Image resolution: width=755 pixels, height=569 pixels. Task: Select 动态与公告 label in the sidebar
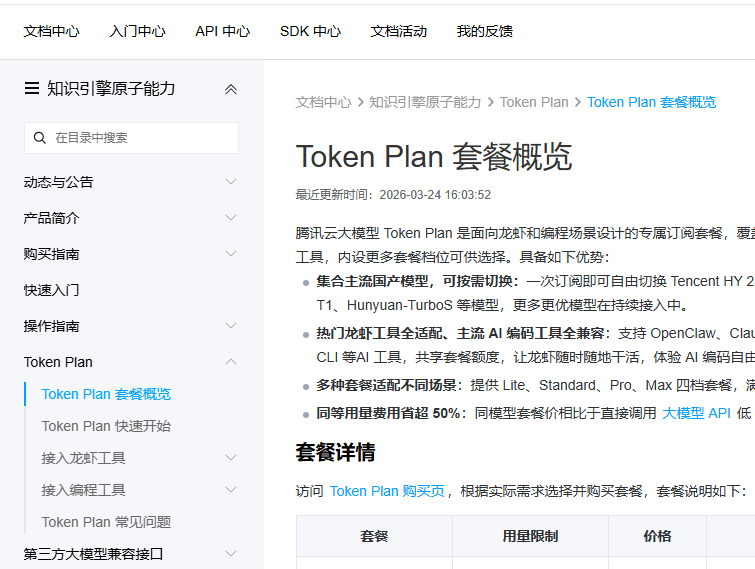58,182
